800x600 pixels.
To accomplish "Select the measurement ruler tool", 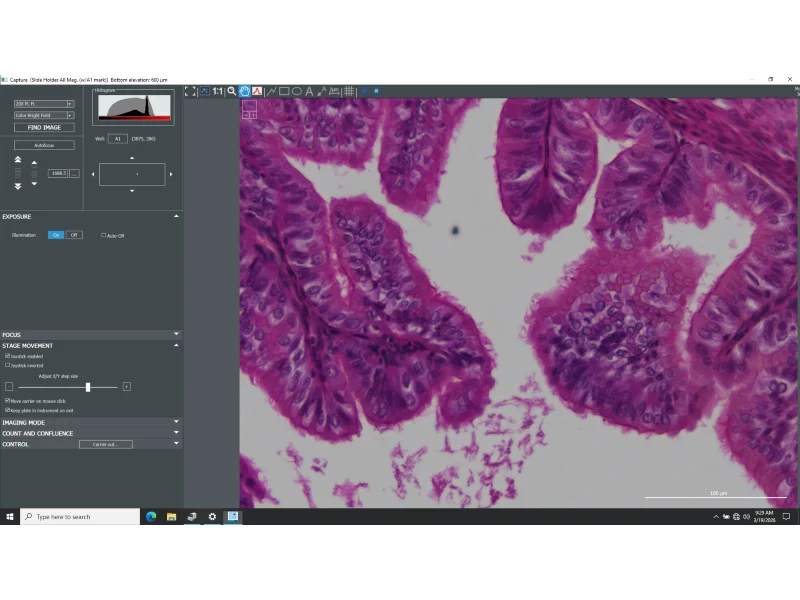I will tap(335, 91).
